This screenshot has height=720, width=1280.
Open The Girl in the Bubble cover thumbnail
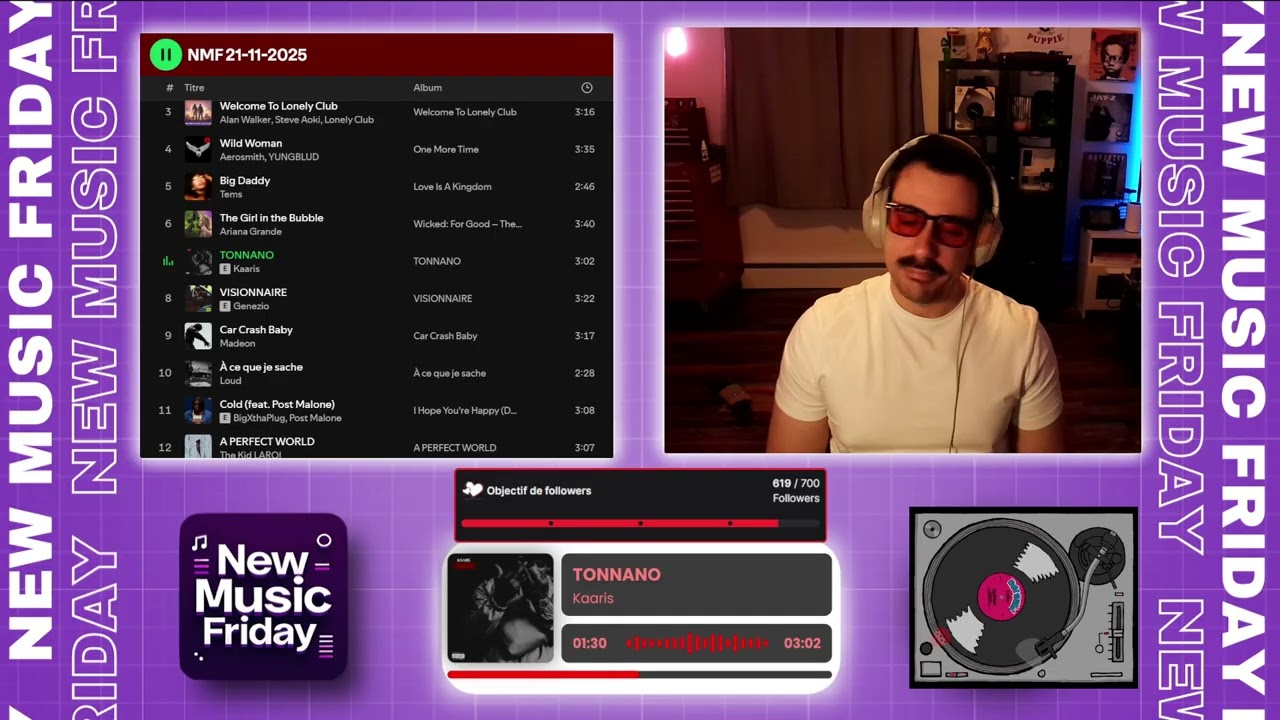[x=198, y=224]
